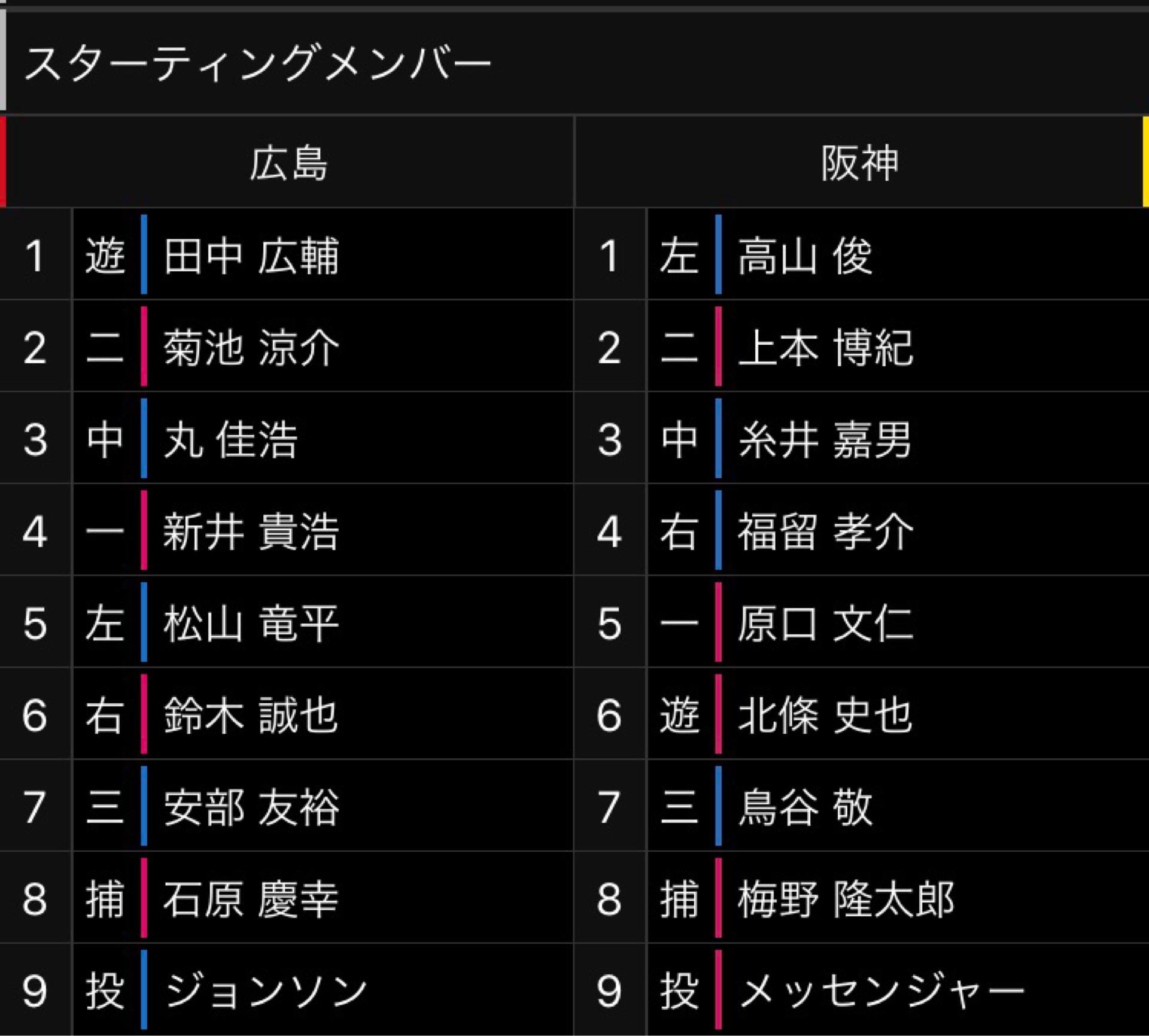The width and height of the screenshot is (1149, 1036).
Task: Open 安部 友裕 player entry
Action: 251,807
